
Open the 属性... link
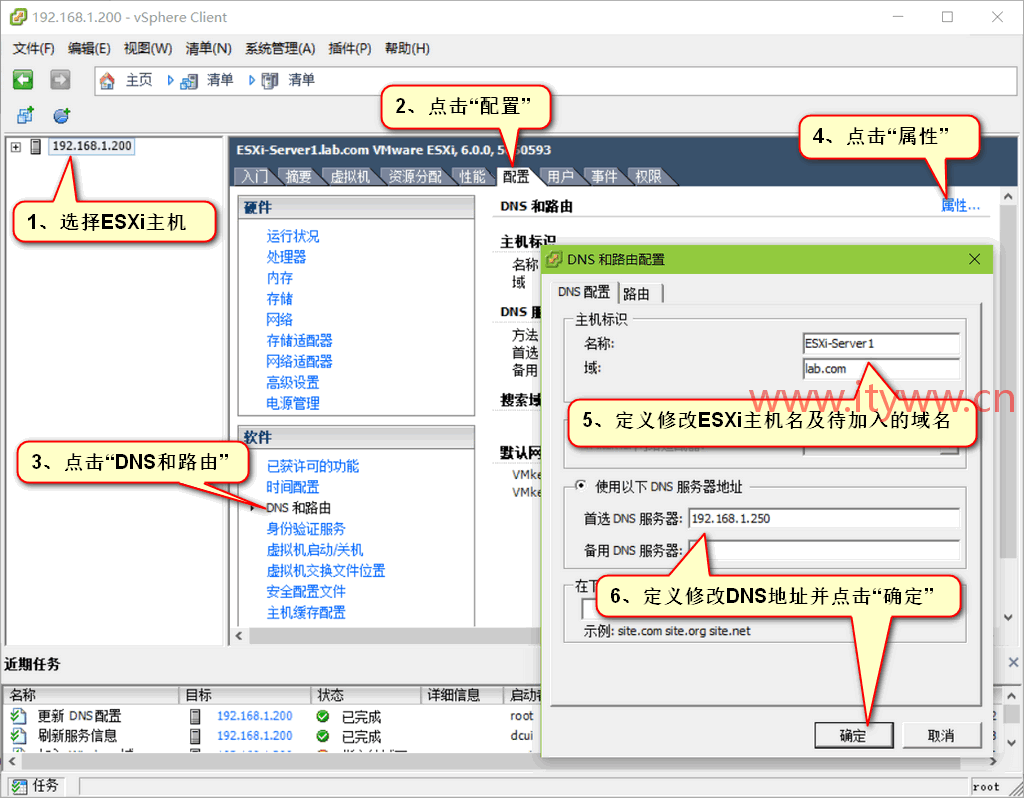point(960,206)
